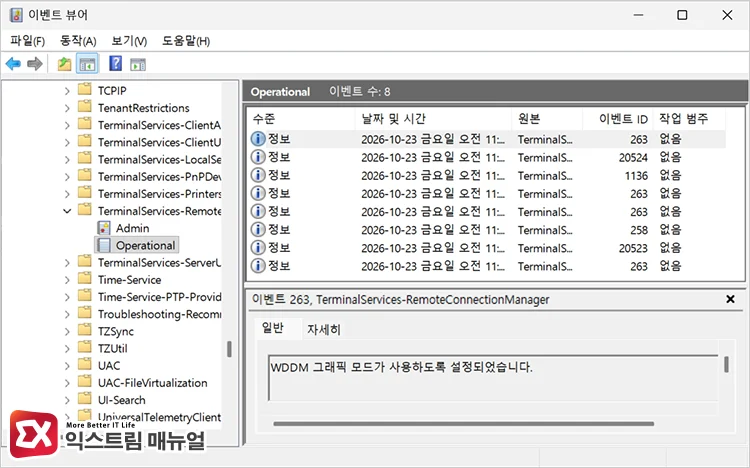Viewport: 750px width, 468px height.
Task: Click the Admin log icon in tree
Action: click(104, 228)
